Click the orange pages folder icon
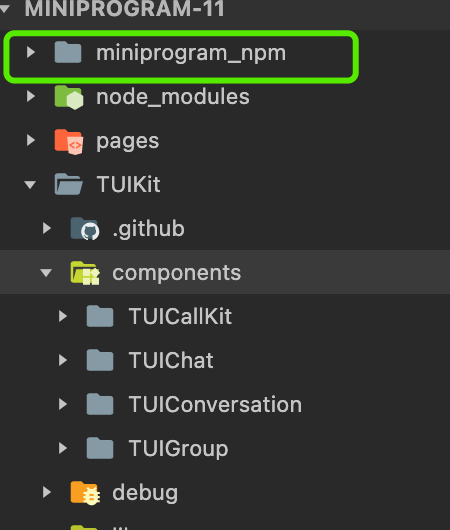 (69, 142)
